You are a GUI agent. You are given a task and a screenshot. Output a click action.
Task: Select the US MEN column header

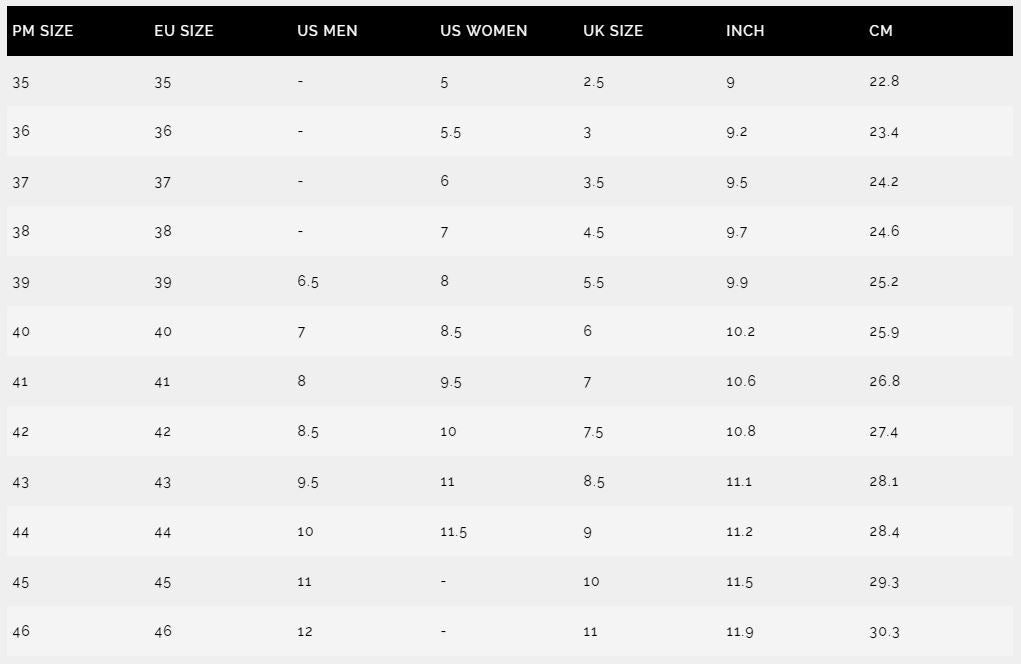pos(327,31)
